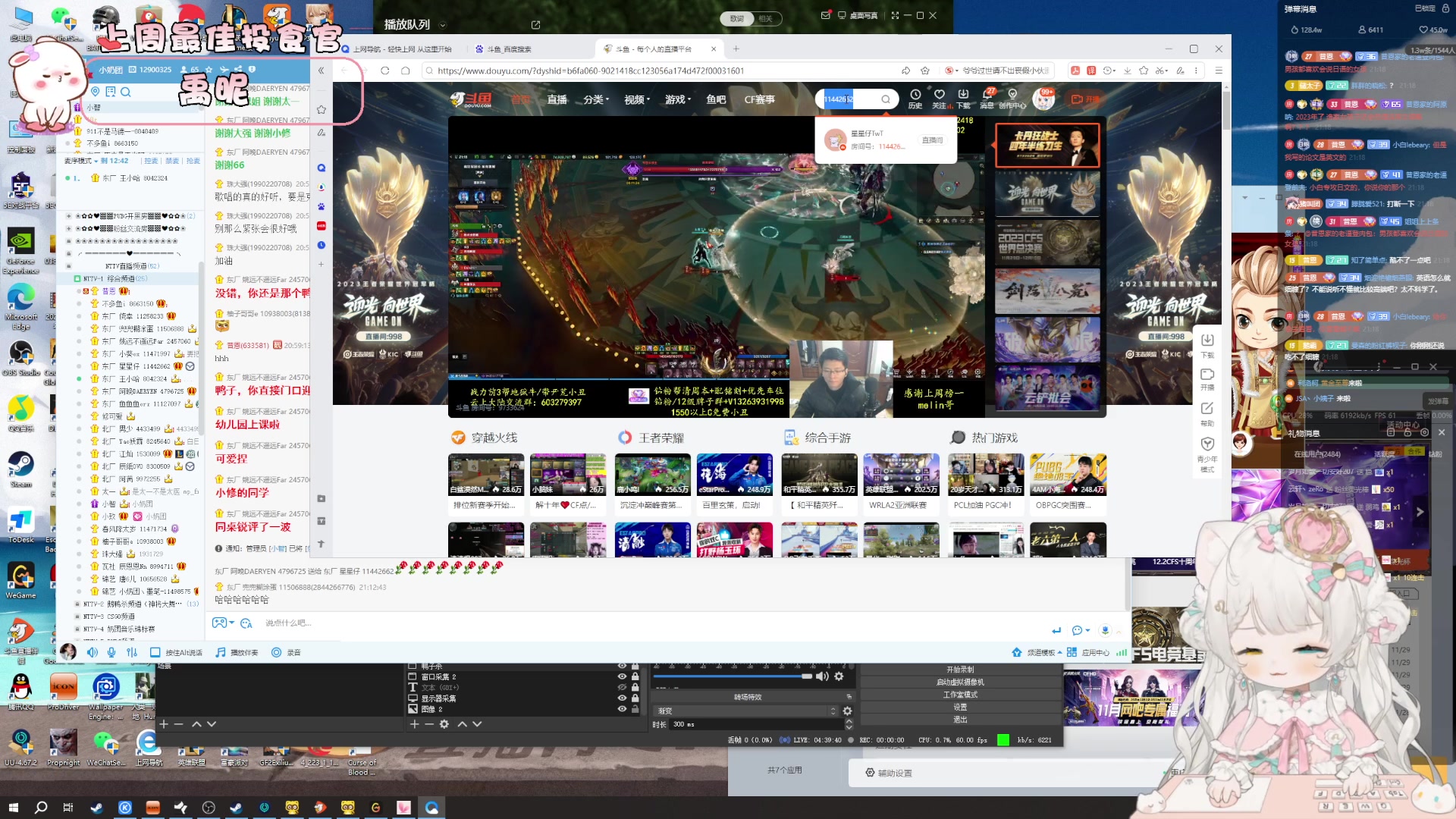The width and height of the screenshot is (1456, 819).
Task: Open OBS transition properties gear icon
Action: pyautogui.click(x=847, y=711)
